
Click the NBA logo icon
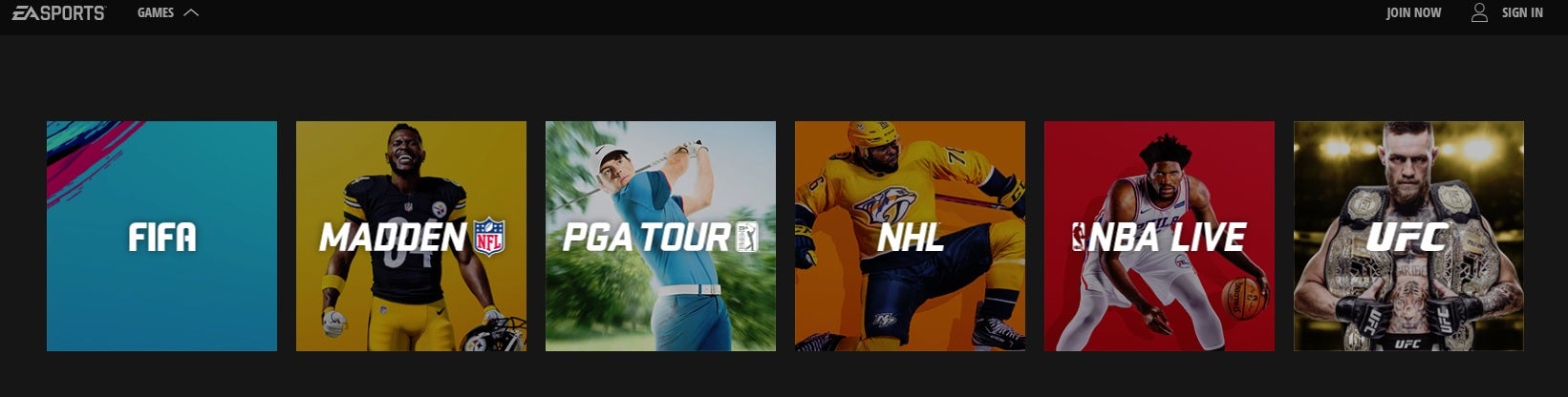1079,237
